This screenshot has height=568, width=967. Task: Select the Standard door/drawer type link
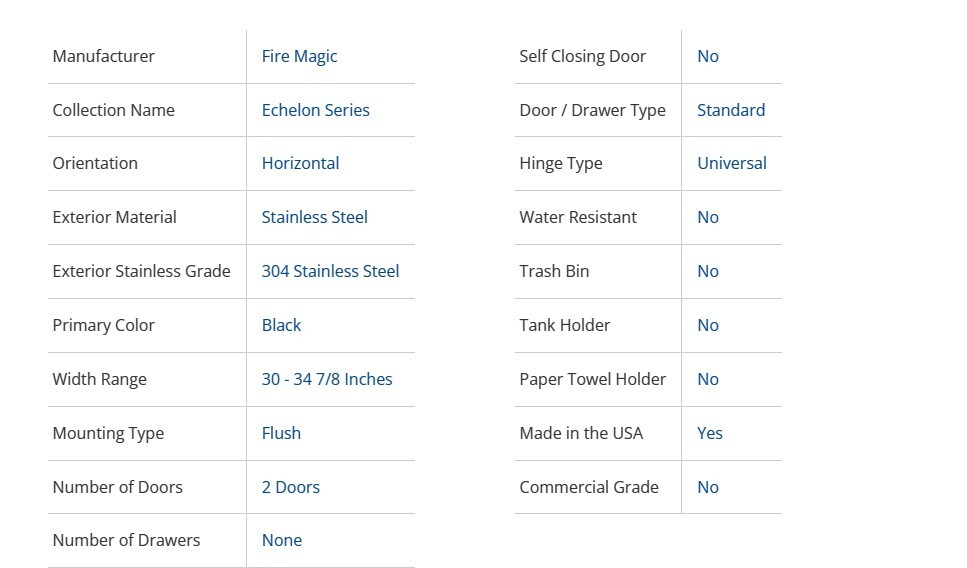click(x=730, y=110)
